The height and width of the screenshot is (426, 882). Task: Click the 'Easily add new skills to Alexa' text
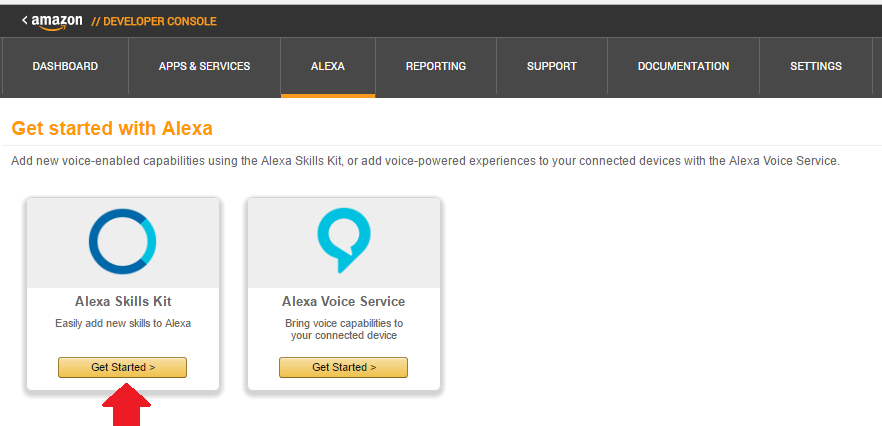tap(122, 324)
